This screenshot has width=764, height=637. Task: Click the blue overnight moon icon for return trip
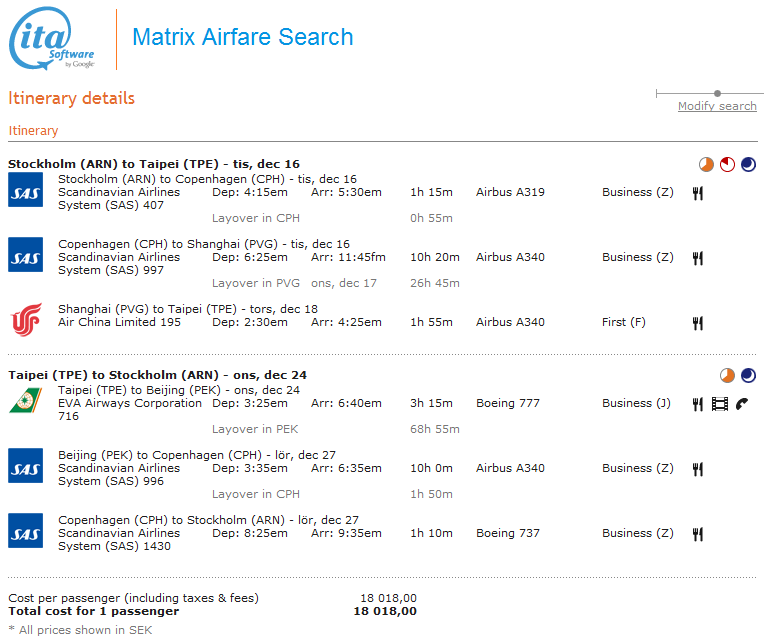pos(748,376)
